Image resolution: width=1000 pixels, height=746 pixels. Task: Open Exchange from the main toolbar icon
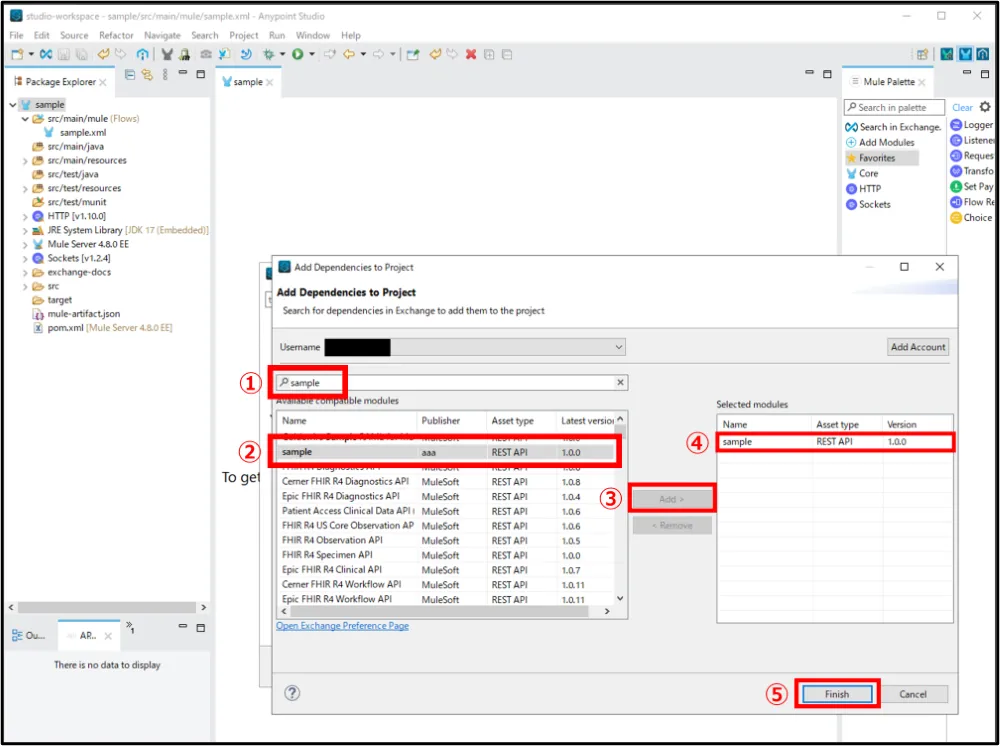click(x=46, y=55)
